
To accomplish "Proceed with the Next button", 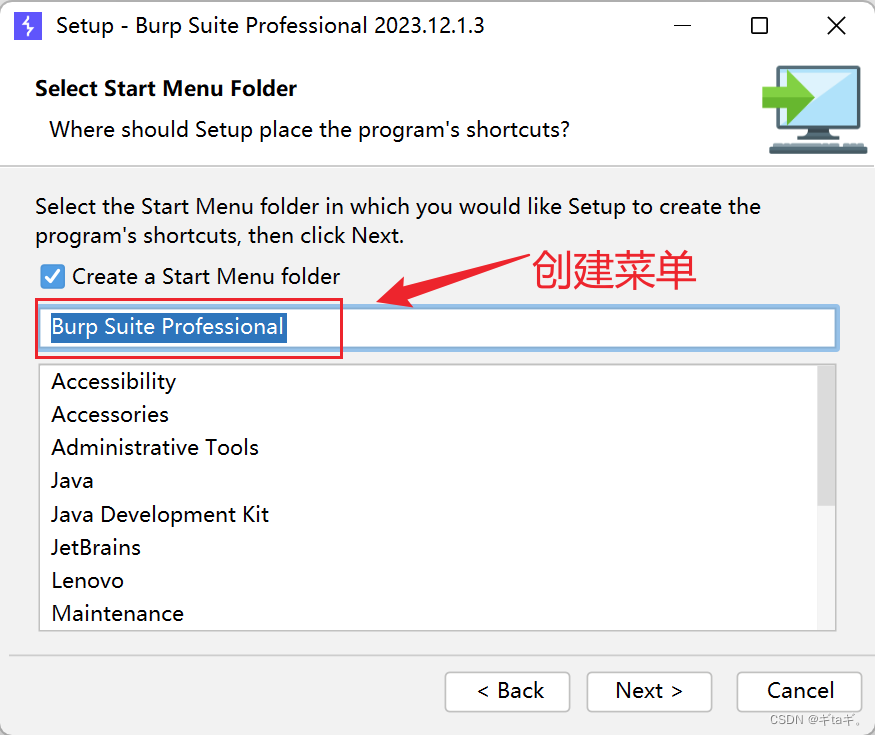I will [649, 691].
